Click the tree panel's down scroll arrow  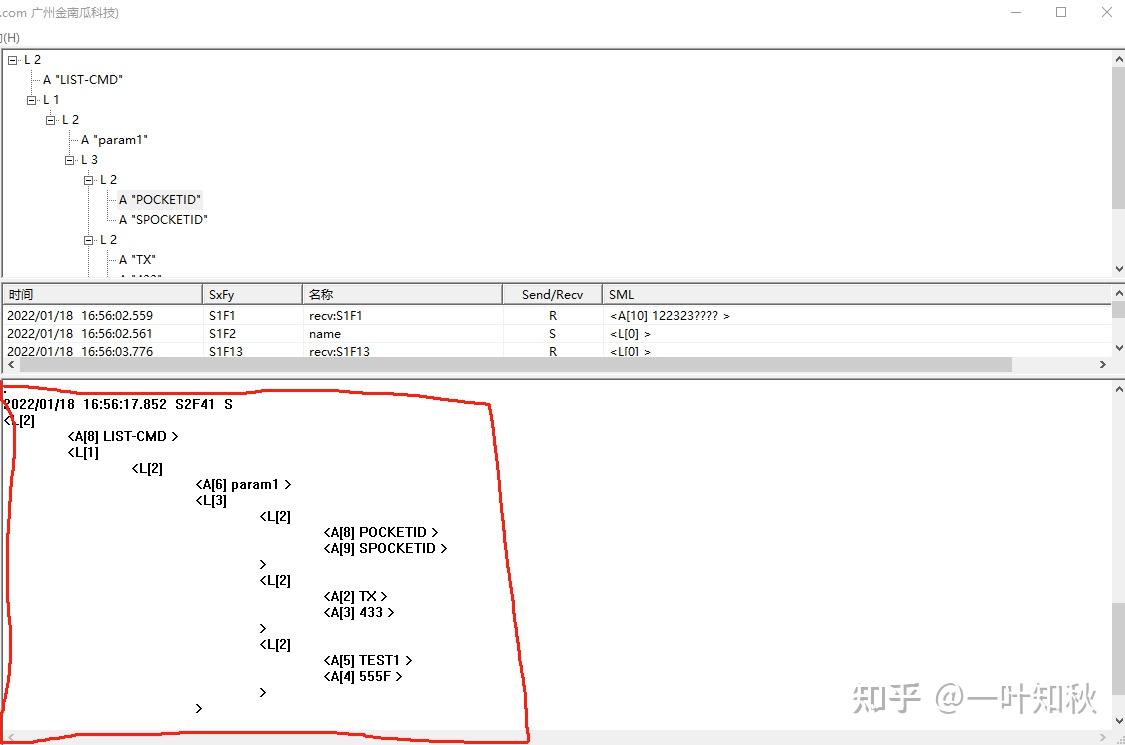point(1119,268)
